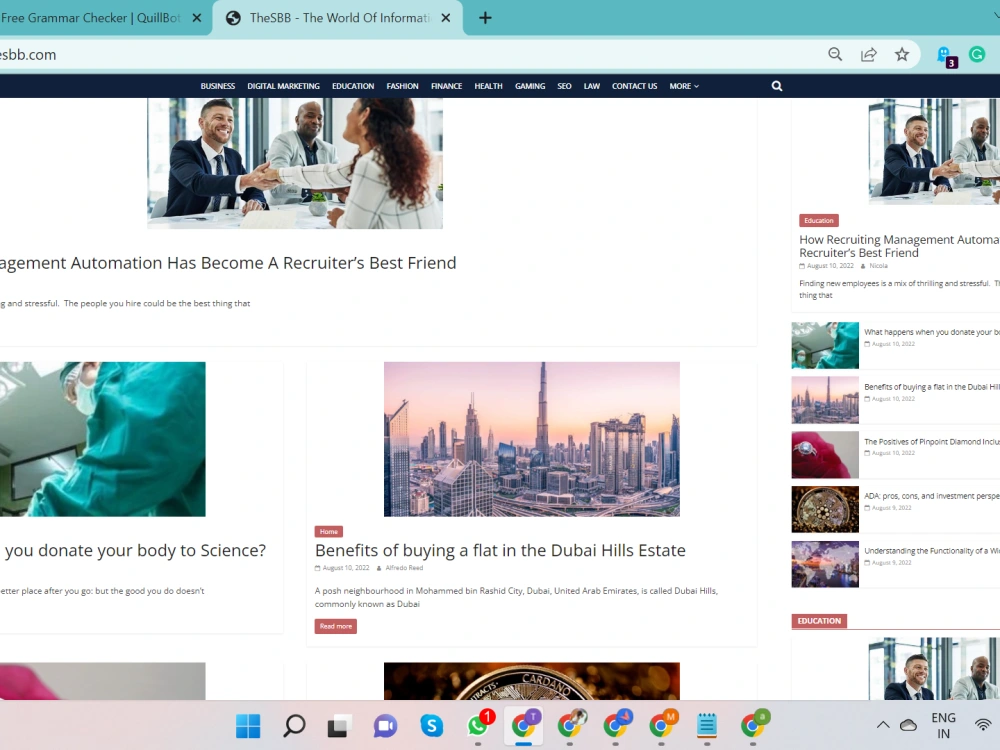Show hidden system tray icons

883,725
